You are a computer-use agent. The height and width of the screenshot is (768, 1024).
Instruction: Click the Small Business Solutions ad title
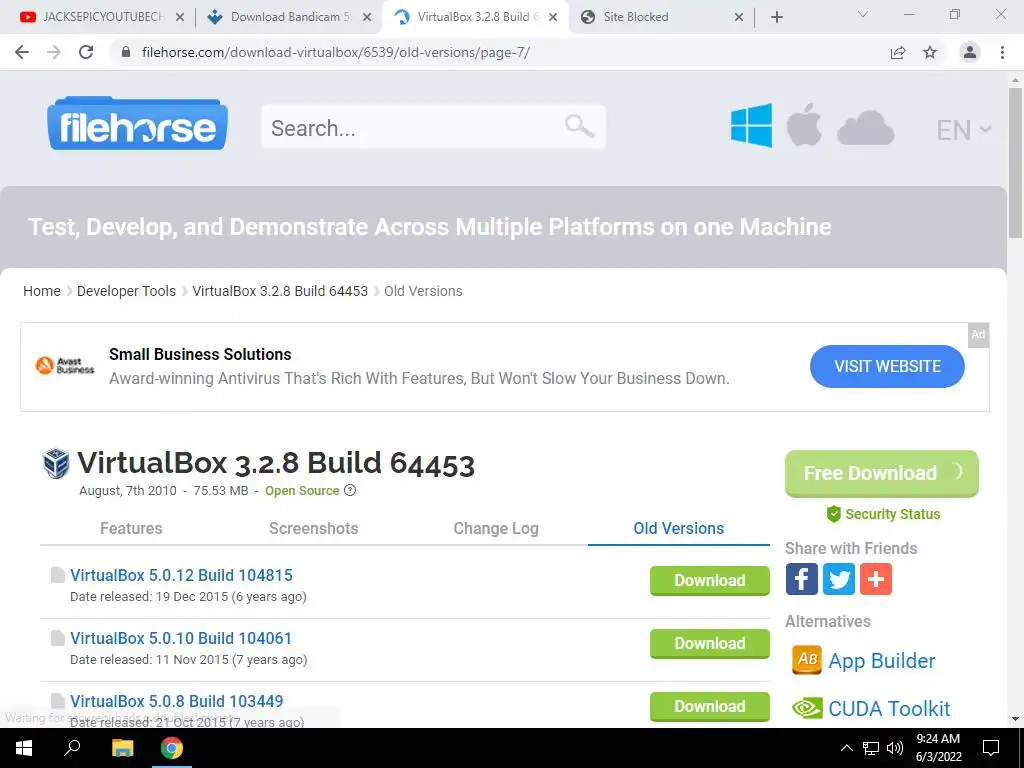[x=200, y=354]
